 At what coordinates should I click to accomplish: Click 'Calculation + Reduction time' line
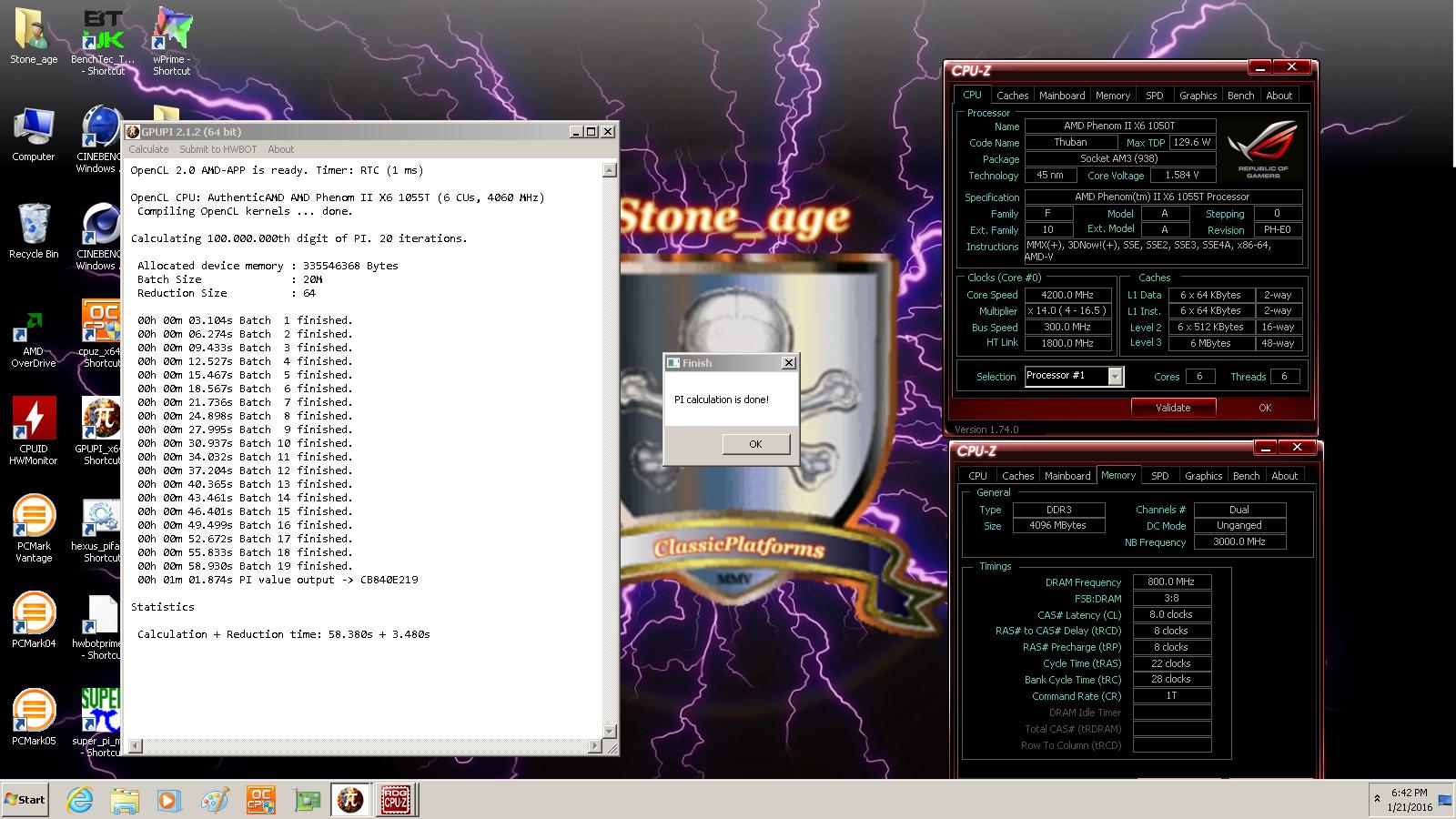(x=283, y=634)
